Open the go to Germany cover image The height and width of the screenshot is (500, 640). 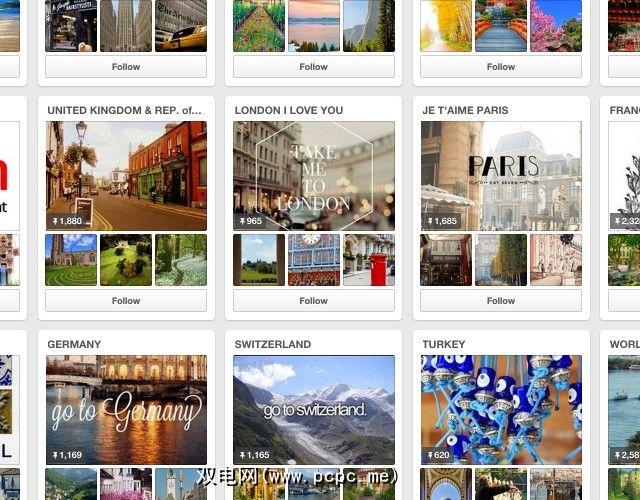click(x=126, y=410)
